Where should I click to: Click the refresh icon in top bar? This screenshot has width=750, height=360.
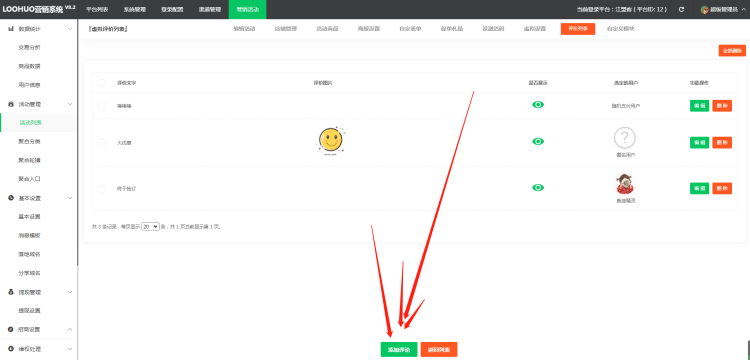(x=681, y=10)
